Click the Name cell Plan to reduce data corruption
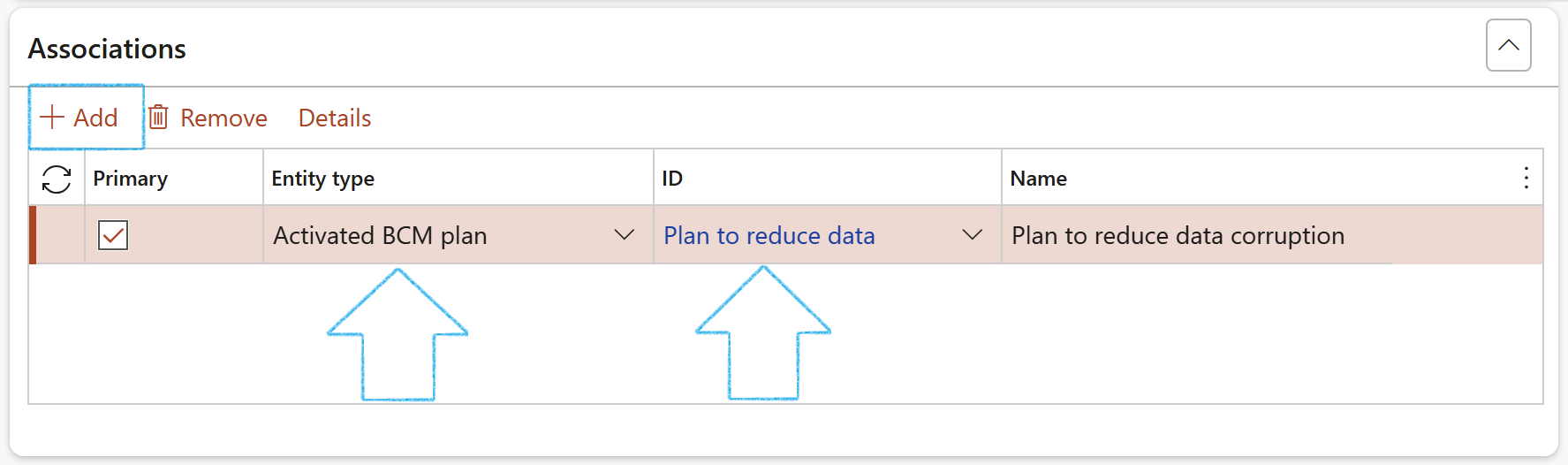The image size is (1568, 465). pos(1178,236)
